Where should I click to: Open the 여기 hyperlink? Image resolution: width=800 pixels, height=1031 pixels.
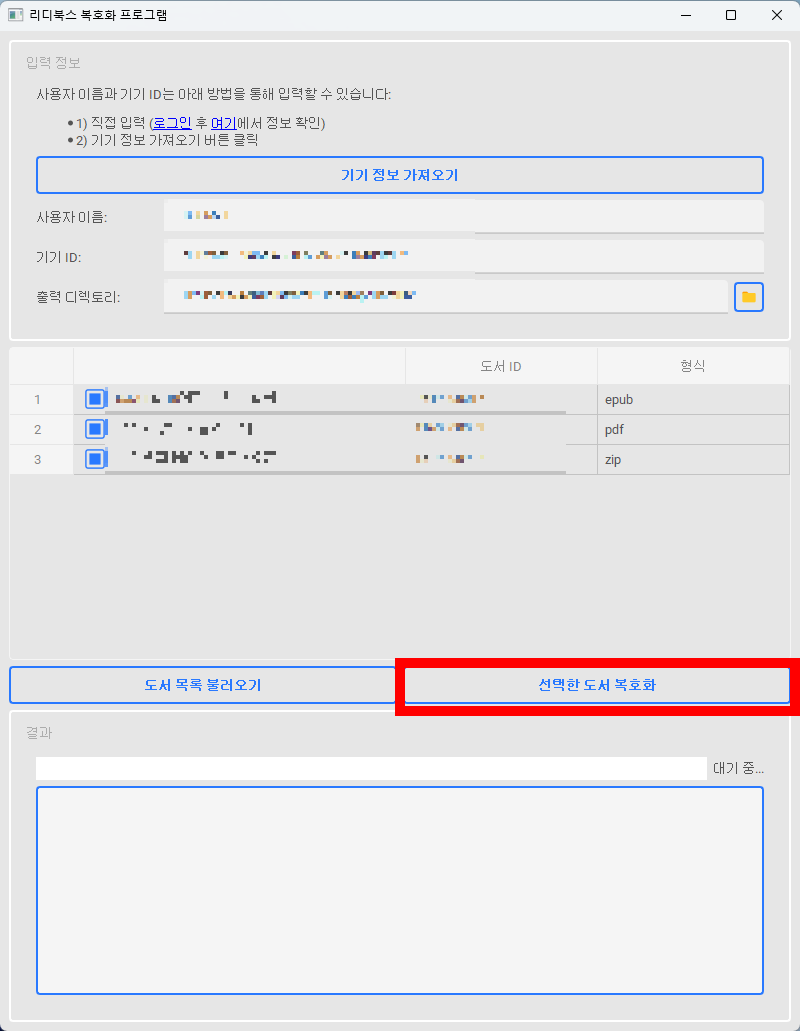(x=223, y=123)
